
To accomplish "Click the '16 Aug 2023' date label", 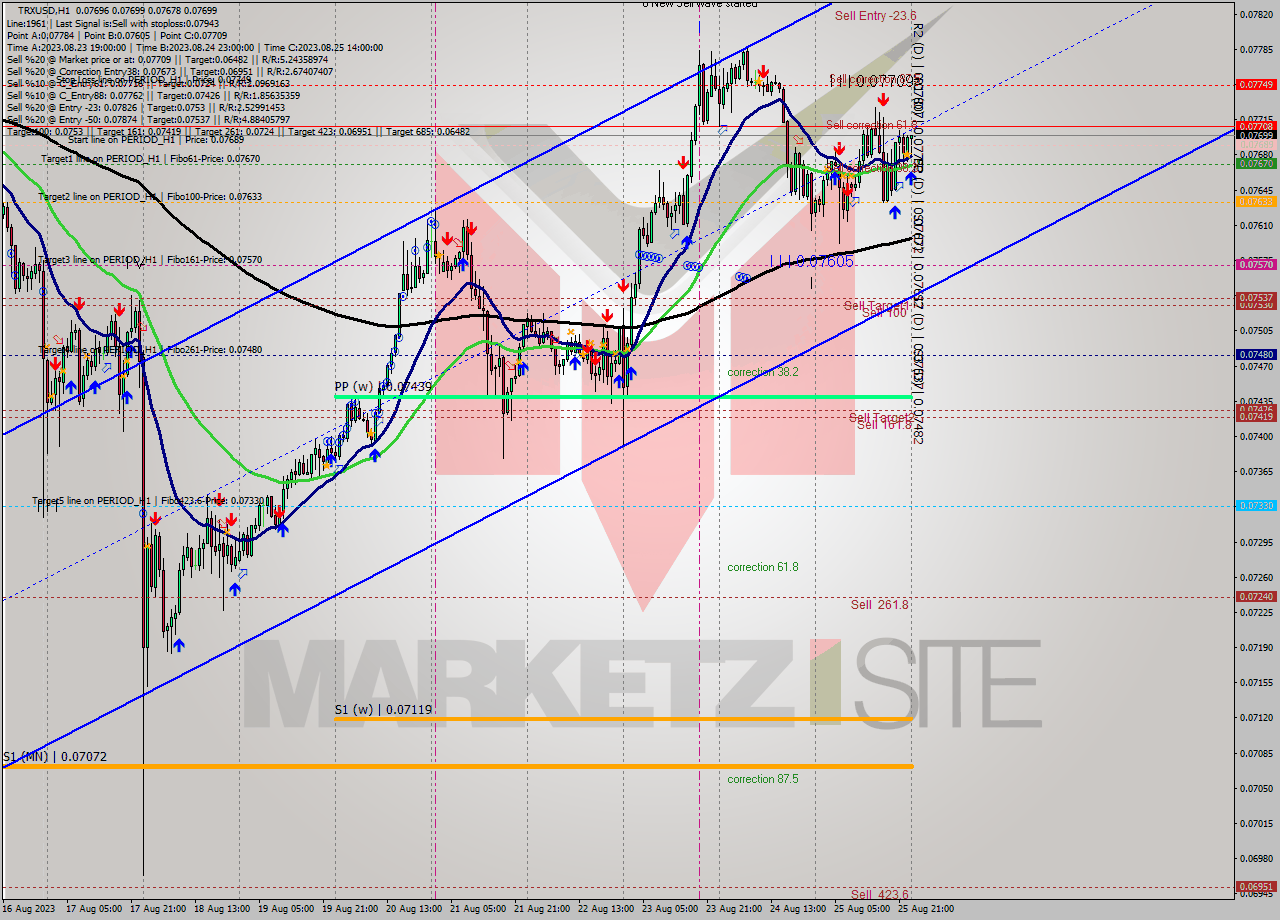I will pyautogui.click(x=28, y=909).
